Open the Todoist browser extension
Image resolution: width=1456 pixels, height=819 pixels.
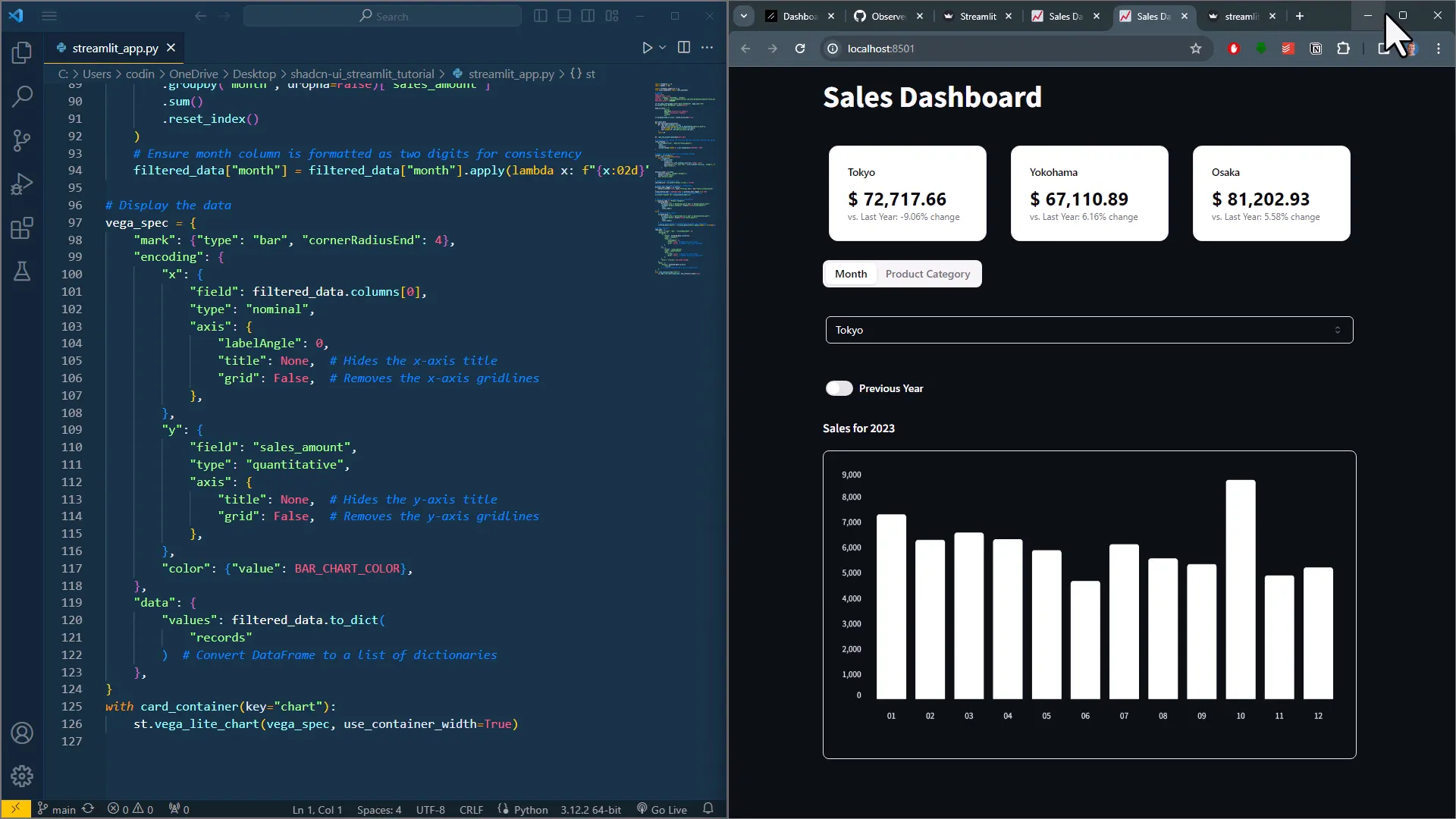[1288, 48]
